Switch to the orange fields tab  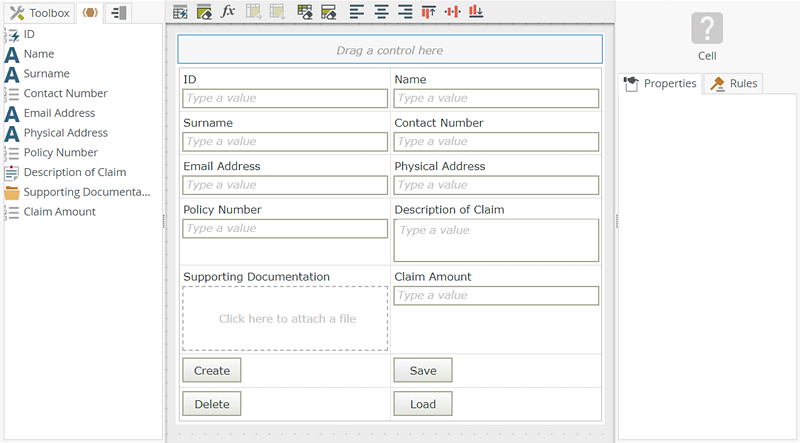coord(89,13)
